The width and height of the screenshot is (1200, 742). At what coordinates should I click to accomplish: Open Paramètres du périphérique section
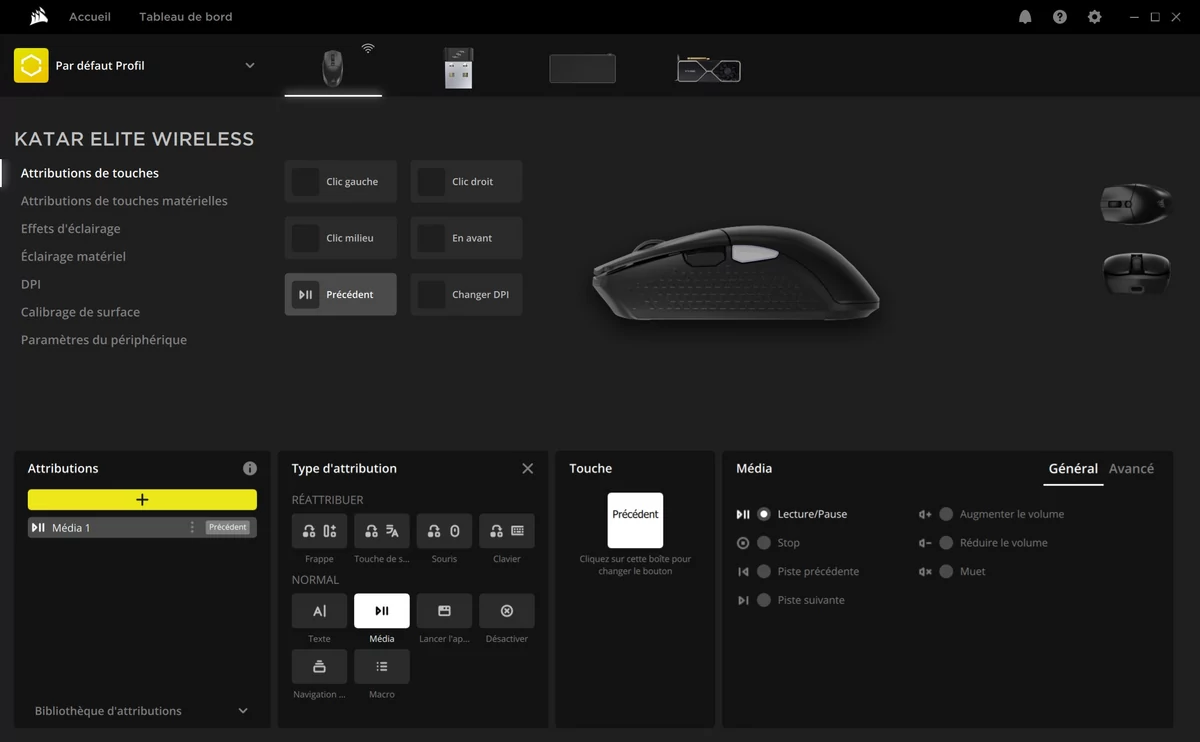coord(104,340)
